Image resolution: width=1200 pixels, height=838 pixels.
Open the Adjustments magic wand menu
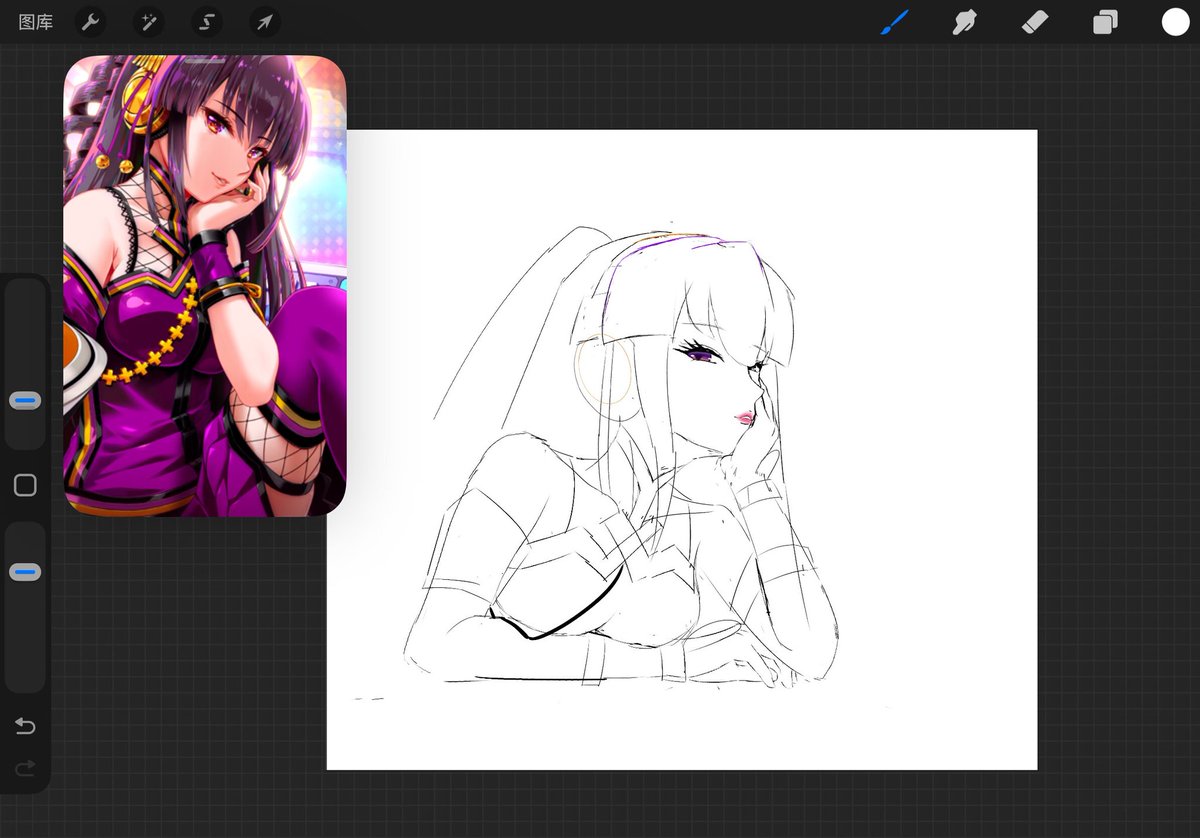pyautogui.click(x=148, y=22)
